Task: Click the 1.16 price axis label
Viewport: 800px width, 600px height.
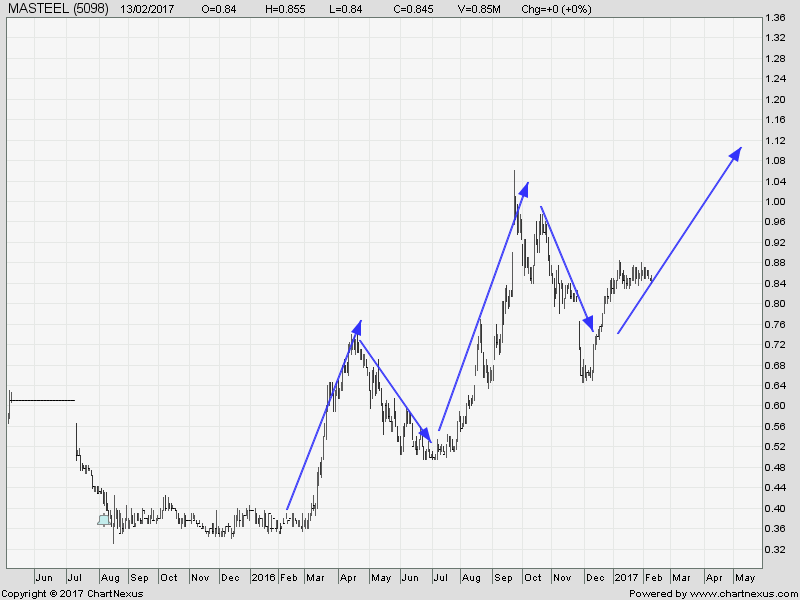Action: tap(776, 120)
